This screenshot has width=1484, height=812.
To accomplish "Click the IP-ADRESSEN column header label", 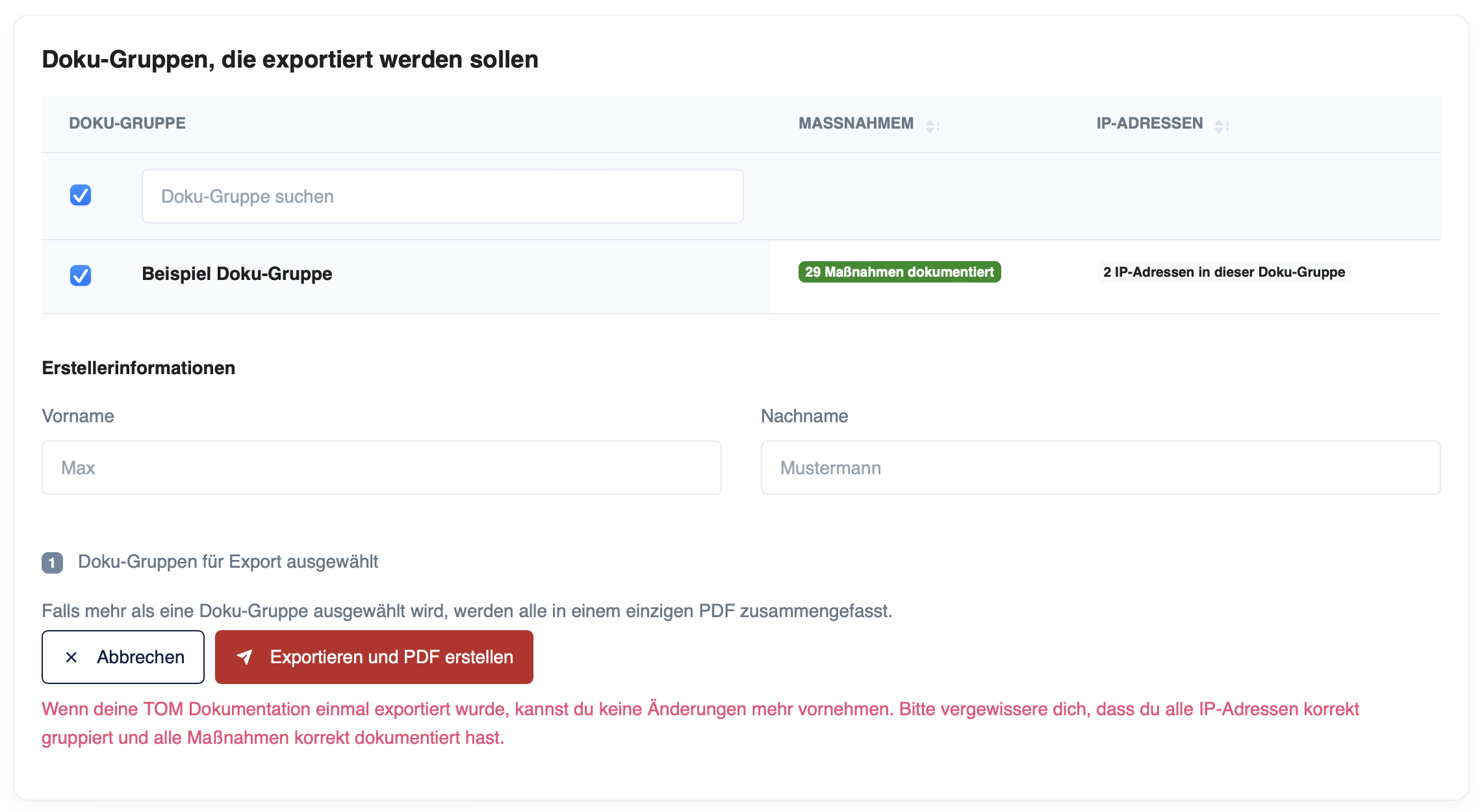I will pyautogui.click(x=1149, y=123).
